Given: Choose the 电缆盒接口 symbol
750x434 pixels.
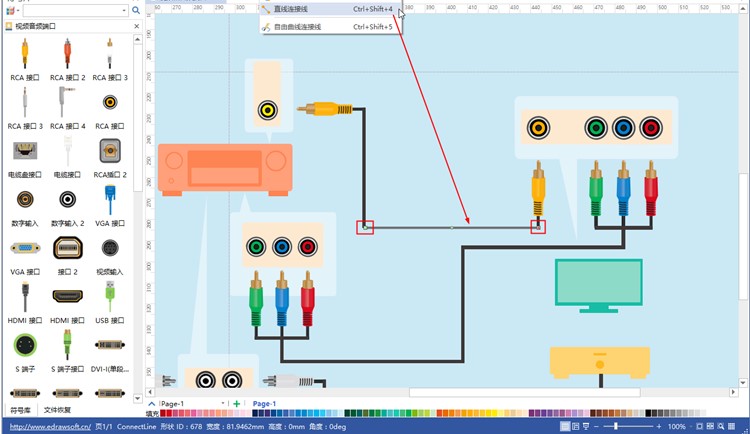Looking at the screenshot, I should pos(25,151).
